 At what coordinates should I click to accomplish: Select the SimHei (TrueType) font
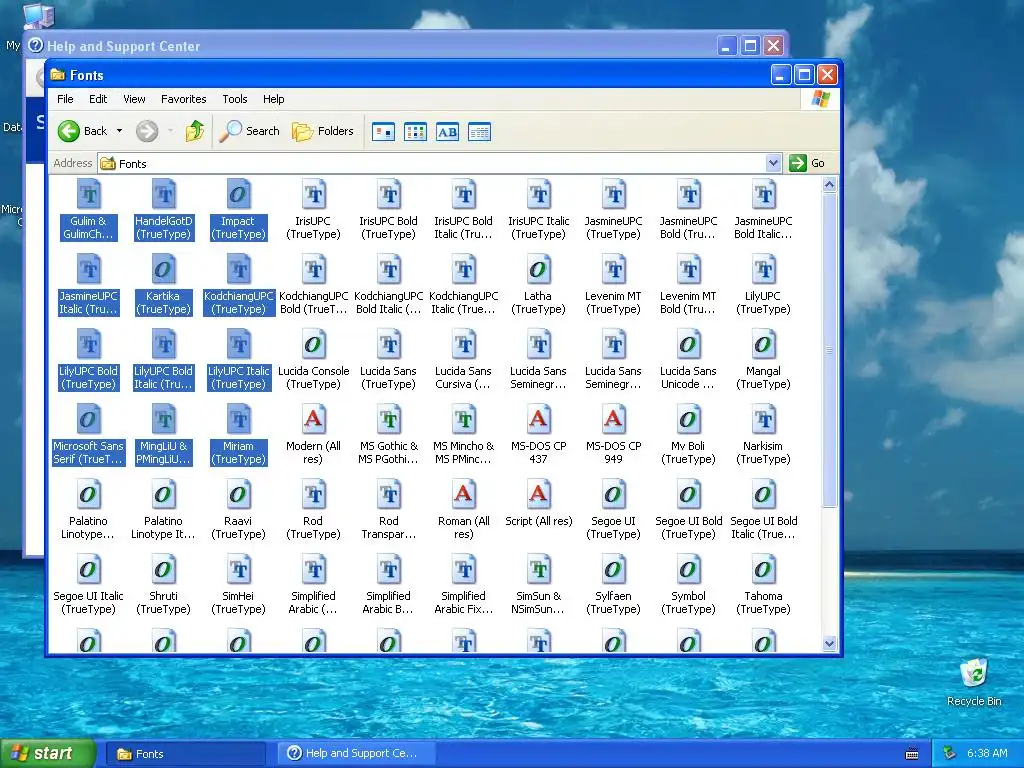point(238,586)
